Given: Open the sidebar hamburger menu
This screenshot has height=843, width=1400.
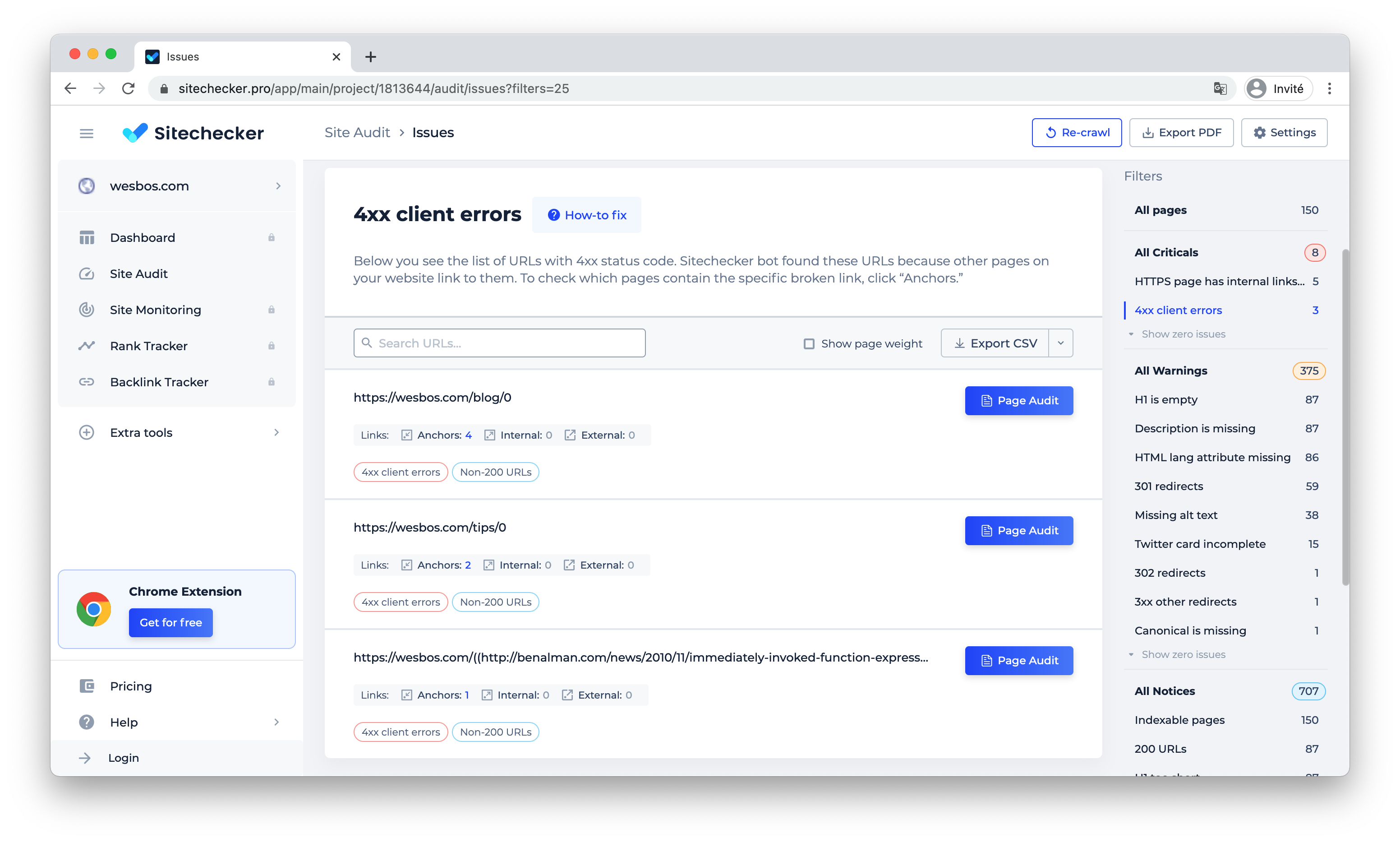Looking at the screenshot, I should point(86,132).
